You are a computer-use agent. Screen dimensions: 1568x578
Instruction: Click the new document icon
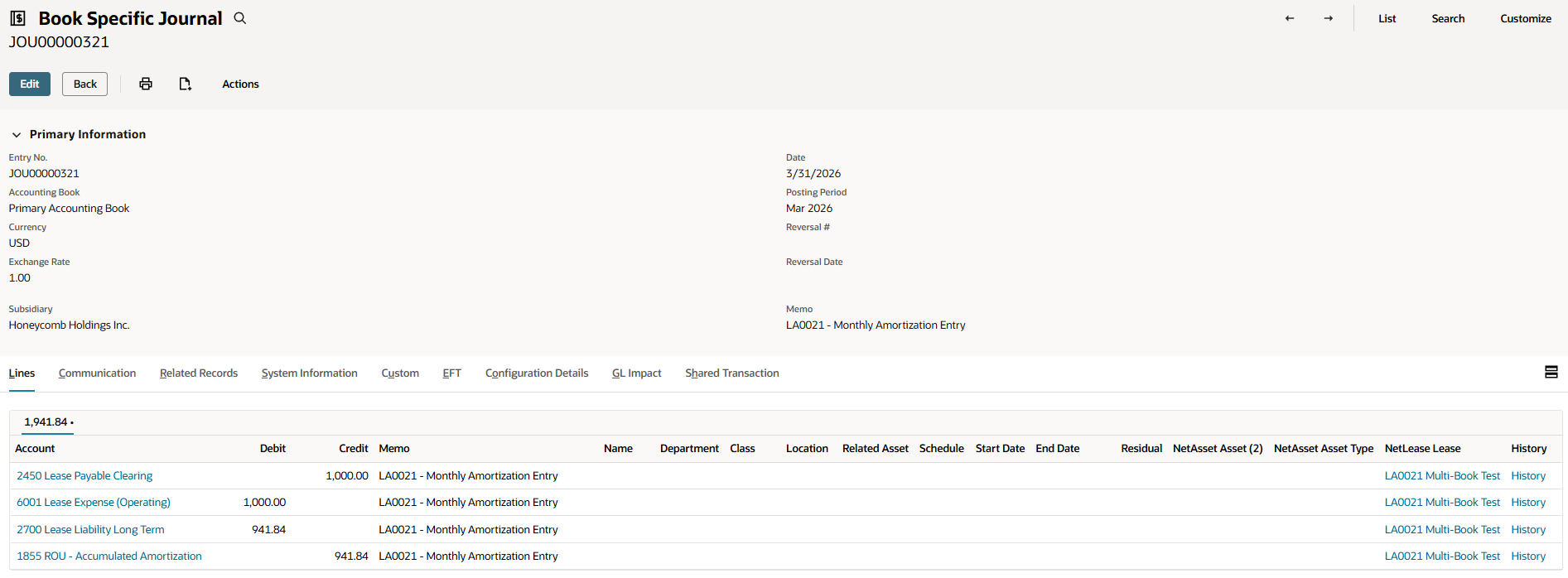pos(185,84)
